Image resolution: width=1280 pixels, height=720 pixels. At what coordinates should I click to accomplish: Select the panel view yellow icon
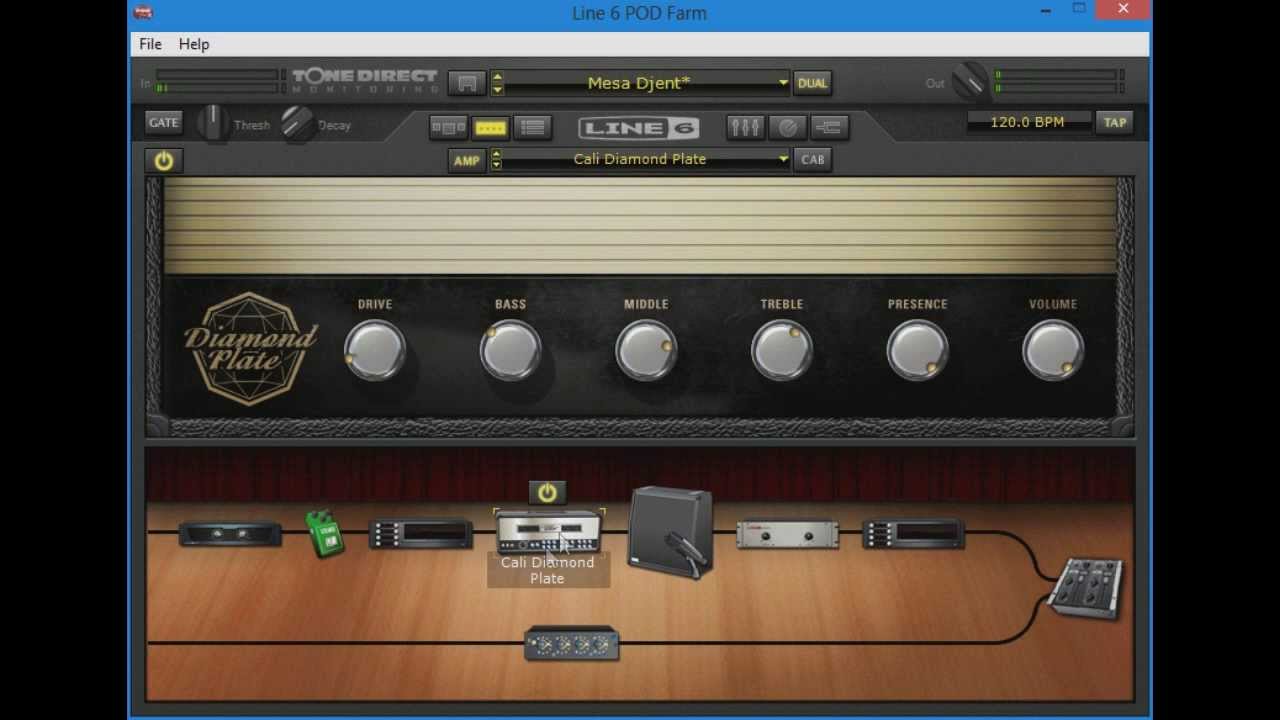click(x=490, y=127)
